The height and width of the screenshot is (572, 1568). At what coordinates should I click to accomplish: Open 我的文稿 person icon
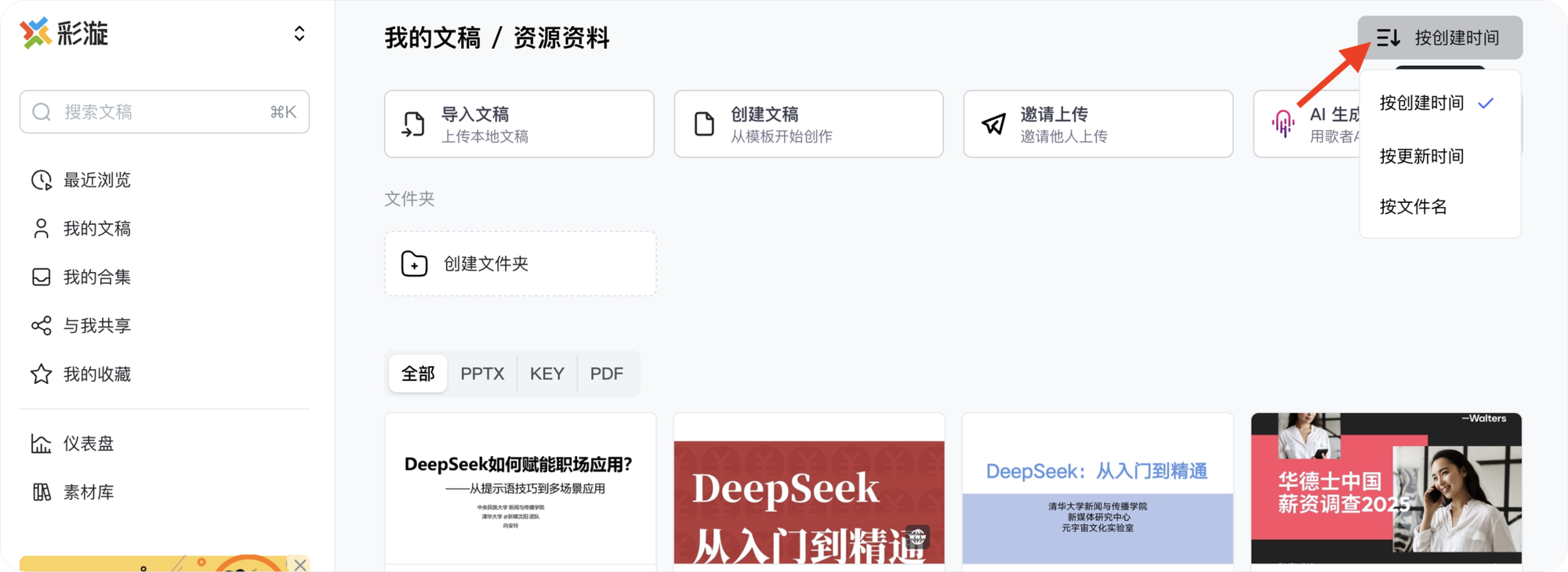(x=42, y=229)
